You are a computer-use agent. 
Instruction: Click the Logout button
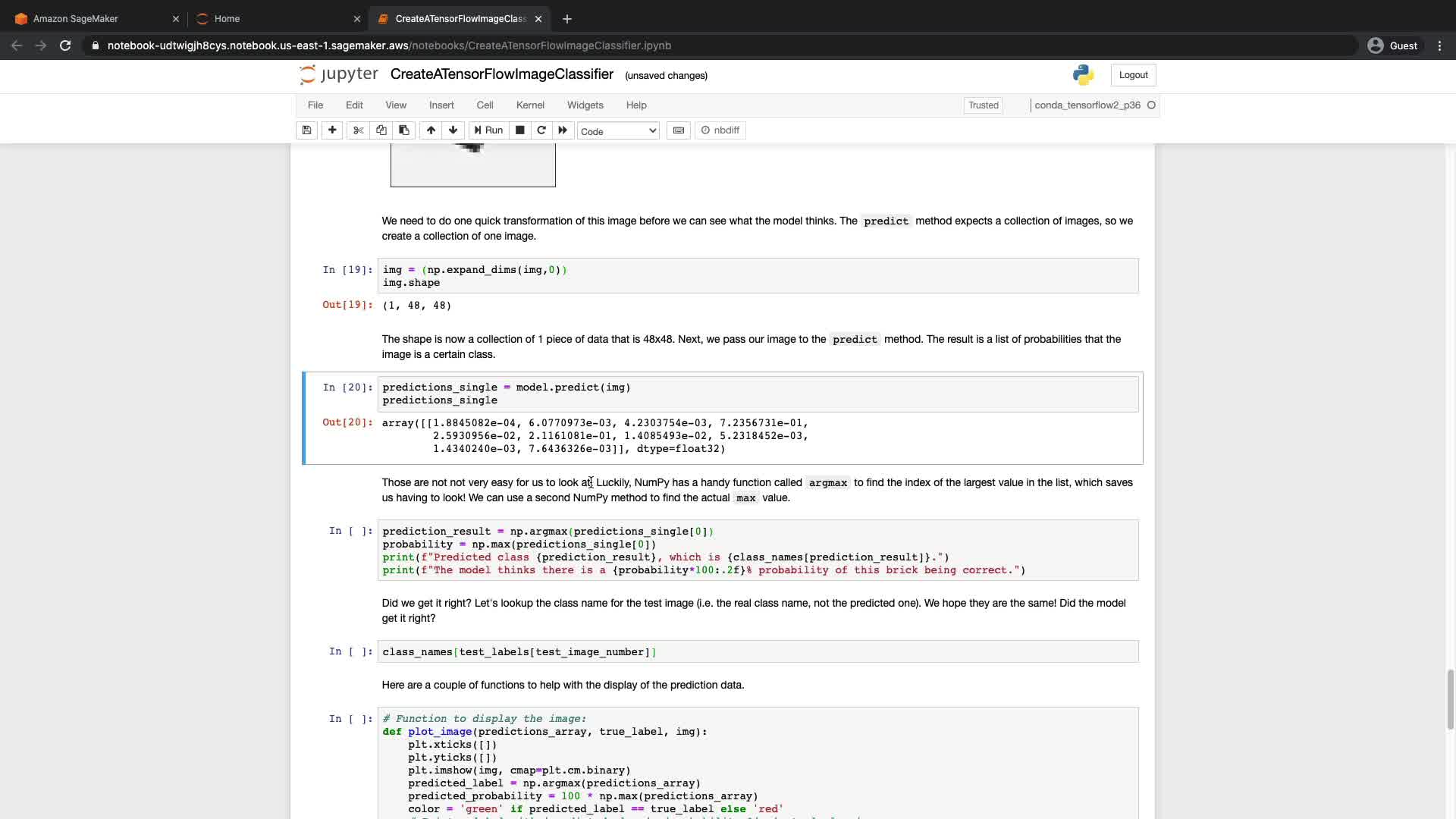coord(1133,75)
